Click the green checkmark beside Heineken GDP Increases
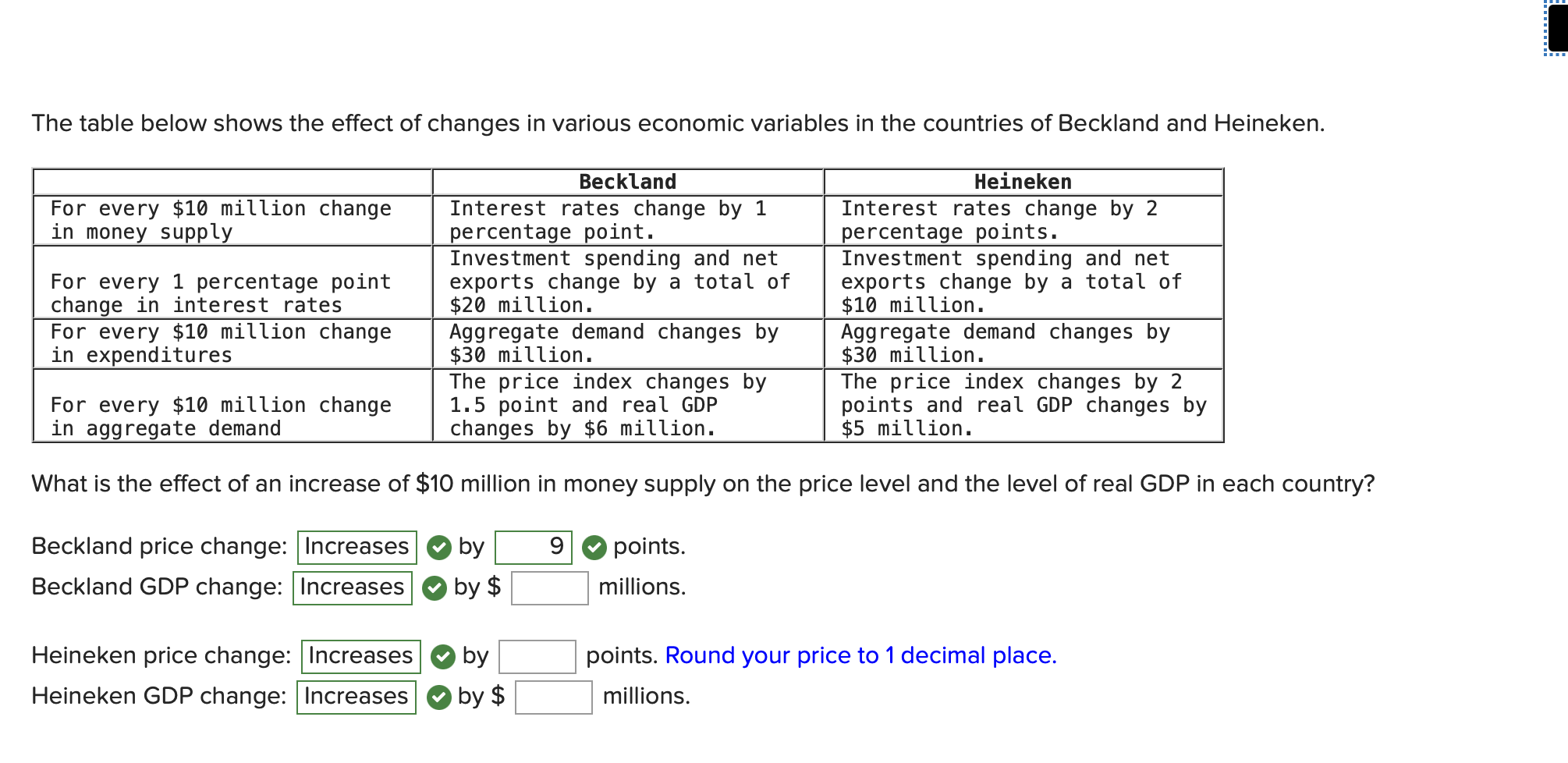Screen dimensions: 1568x763 click(x=439, y=696)
